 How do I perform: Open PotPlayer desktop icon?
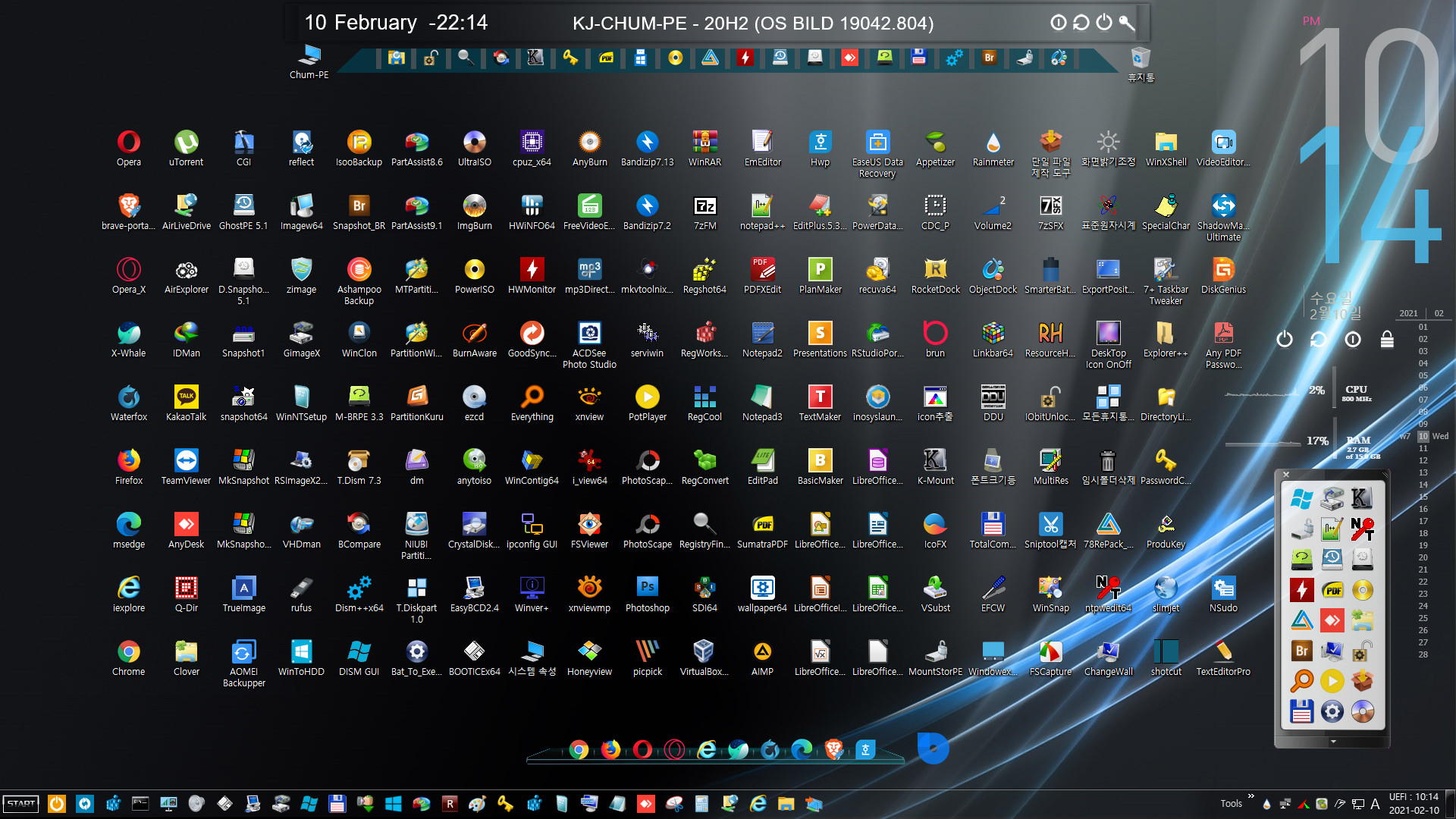click(x=647, y=403)
